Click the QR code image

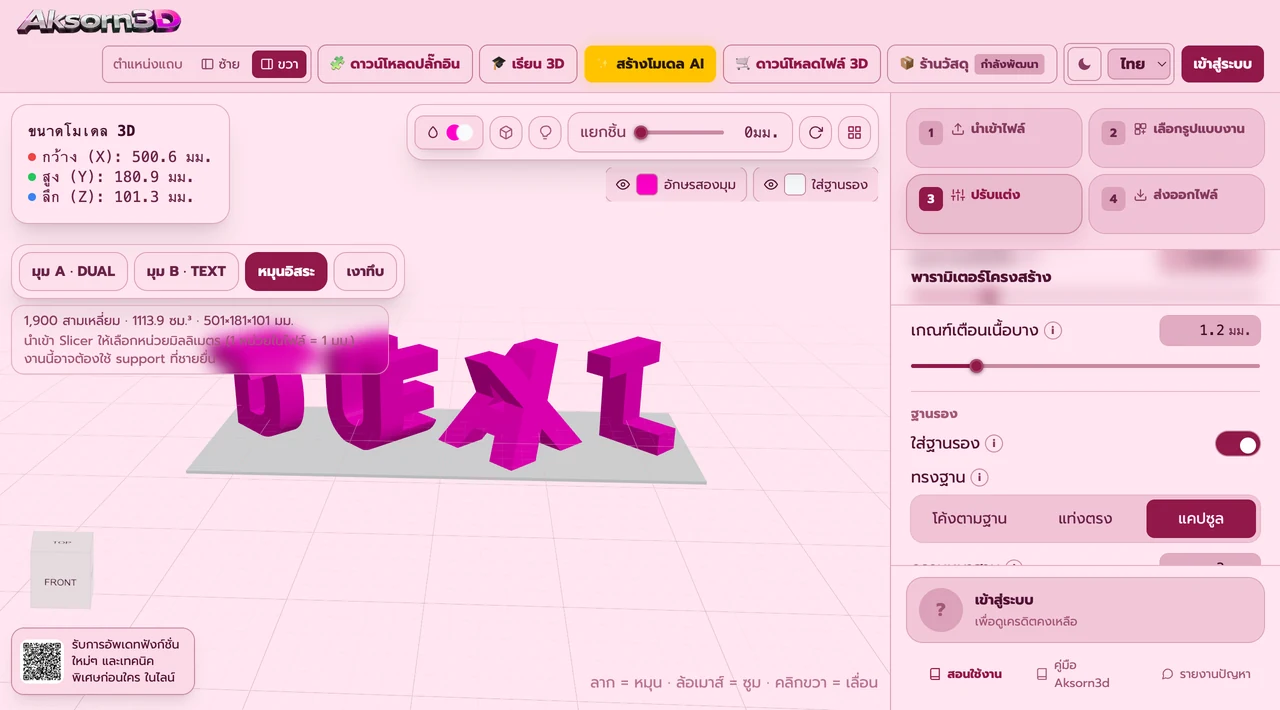42,661
